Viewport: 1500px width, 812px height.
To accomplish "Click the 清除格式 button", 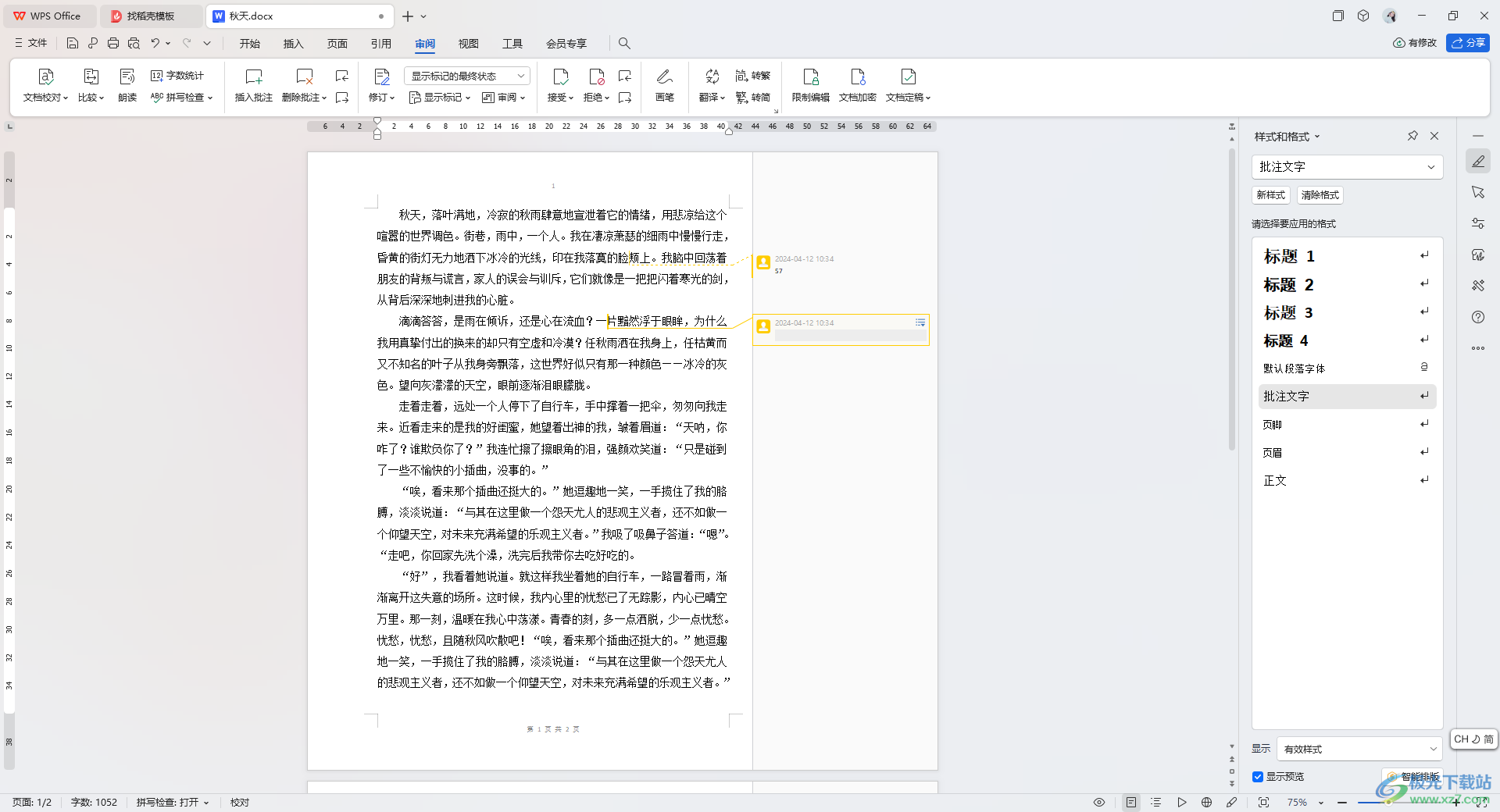I will [1320, 195].
